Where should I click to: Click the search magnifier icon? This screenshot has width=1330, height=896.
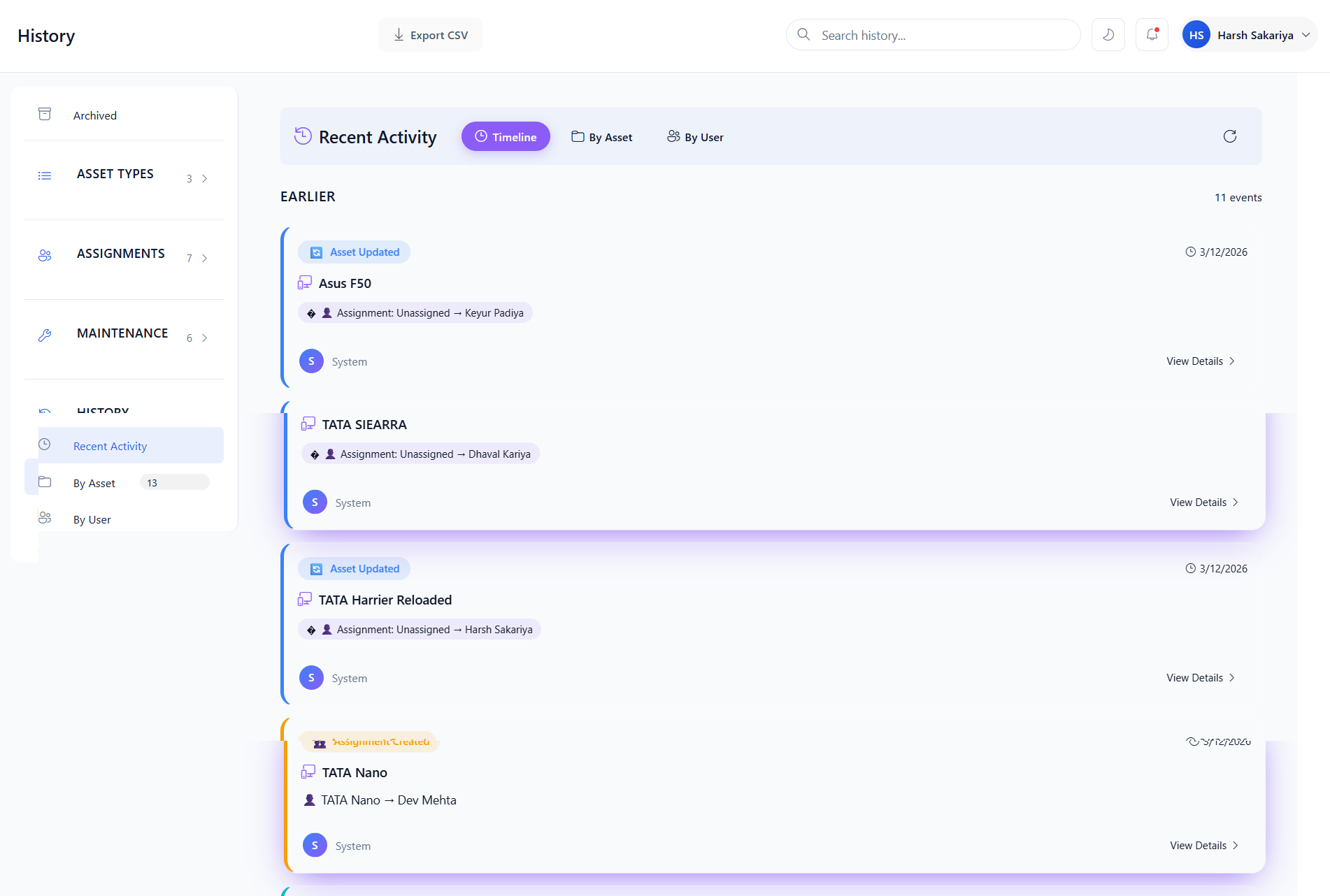[x=803, y=34]
